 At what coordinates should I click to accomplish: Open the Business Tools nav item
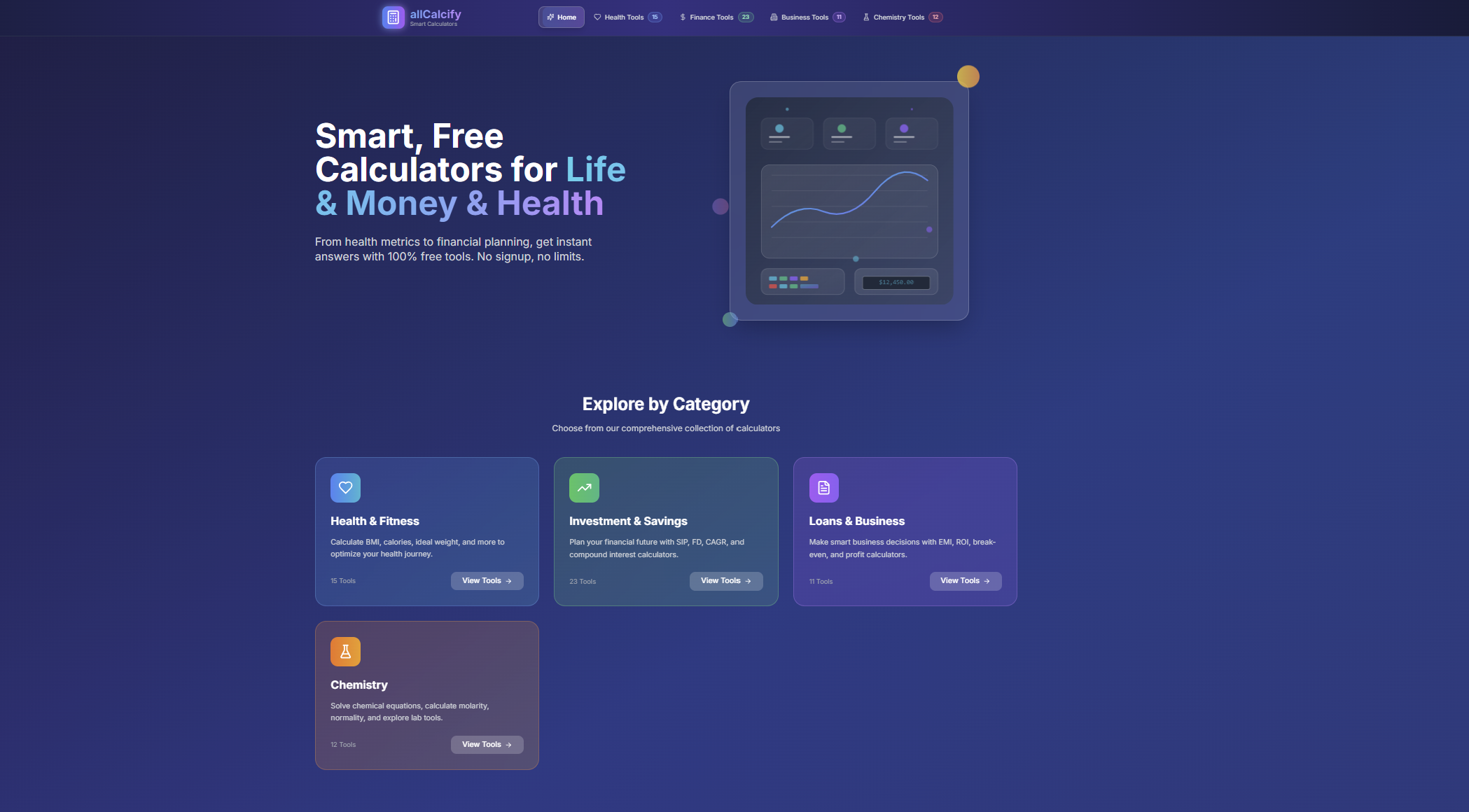point(807,17)
